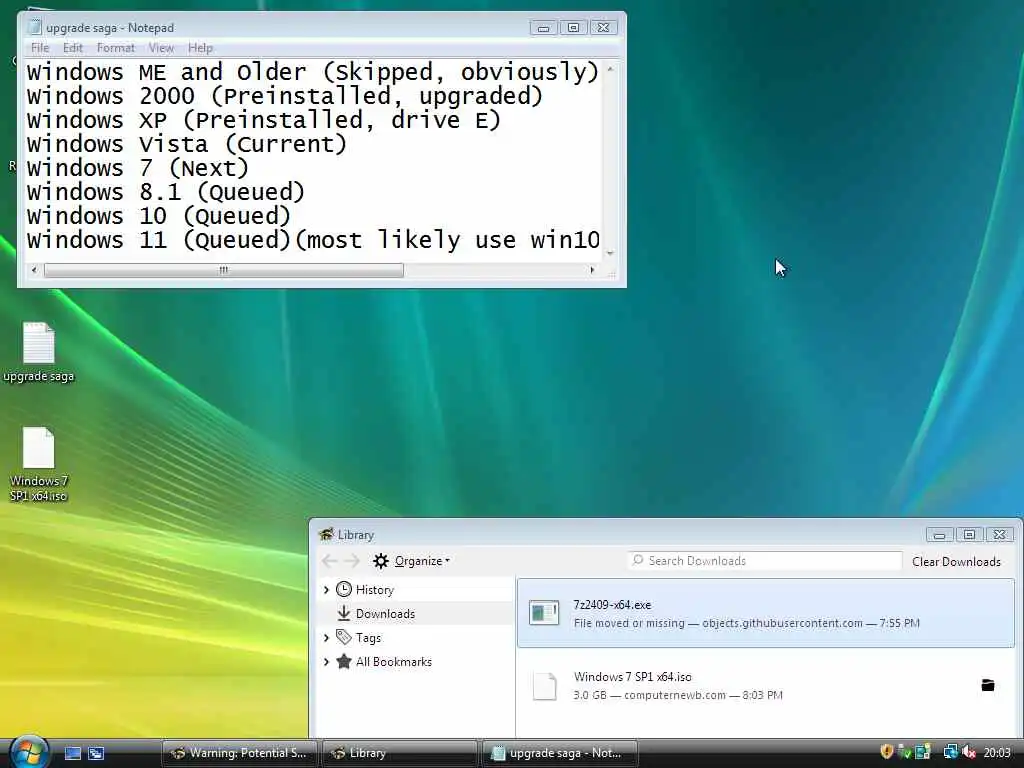This screenshot has width=1024, height=768.
Task: Open the View menu in Notepad
Action: pos(161,48)
